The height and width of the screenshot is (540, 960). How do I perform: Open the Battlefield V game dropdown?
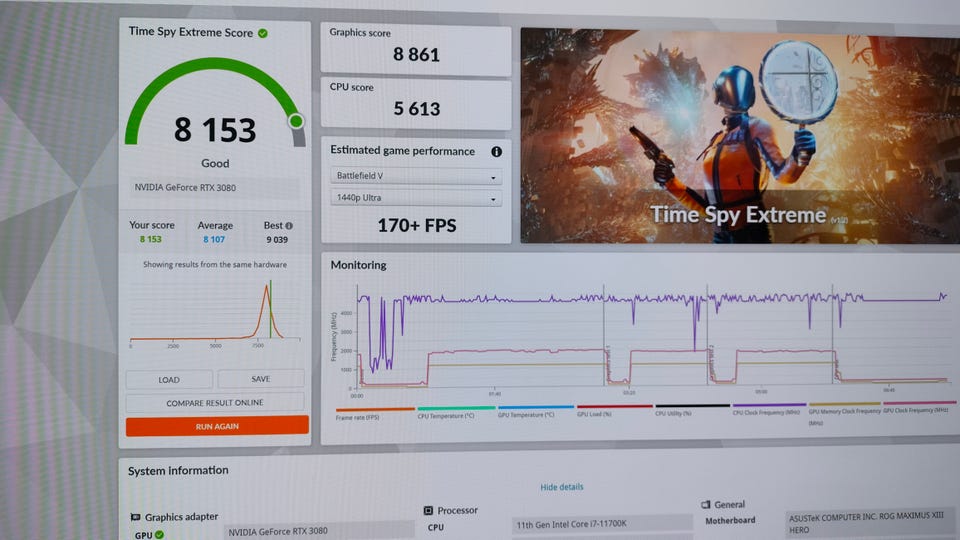416,176
